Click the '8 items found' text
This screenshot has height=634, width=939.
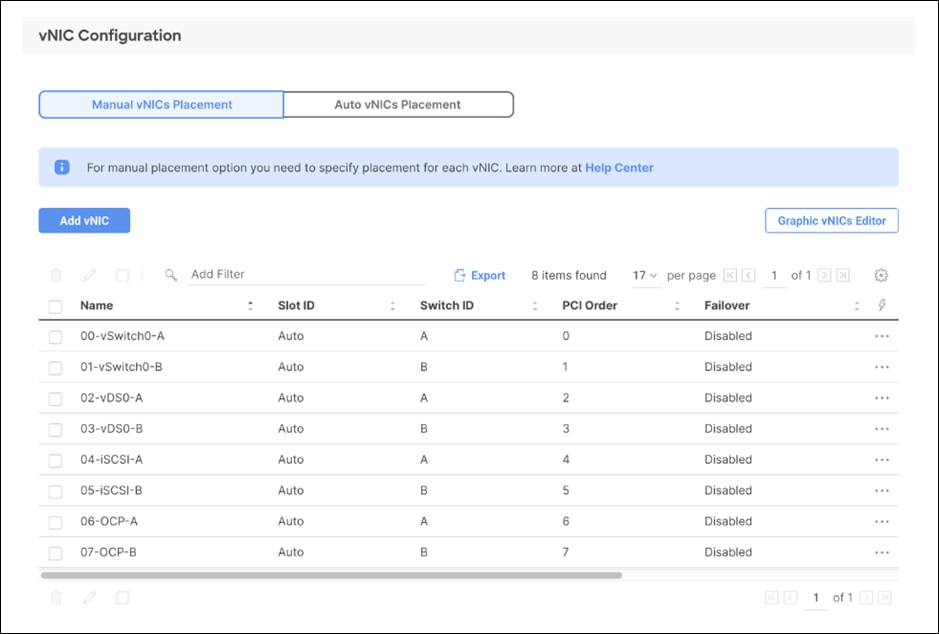(x=569, y=275)
